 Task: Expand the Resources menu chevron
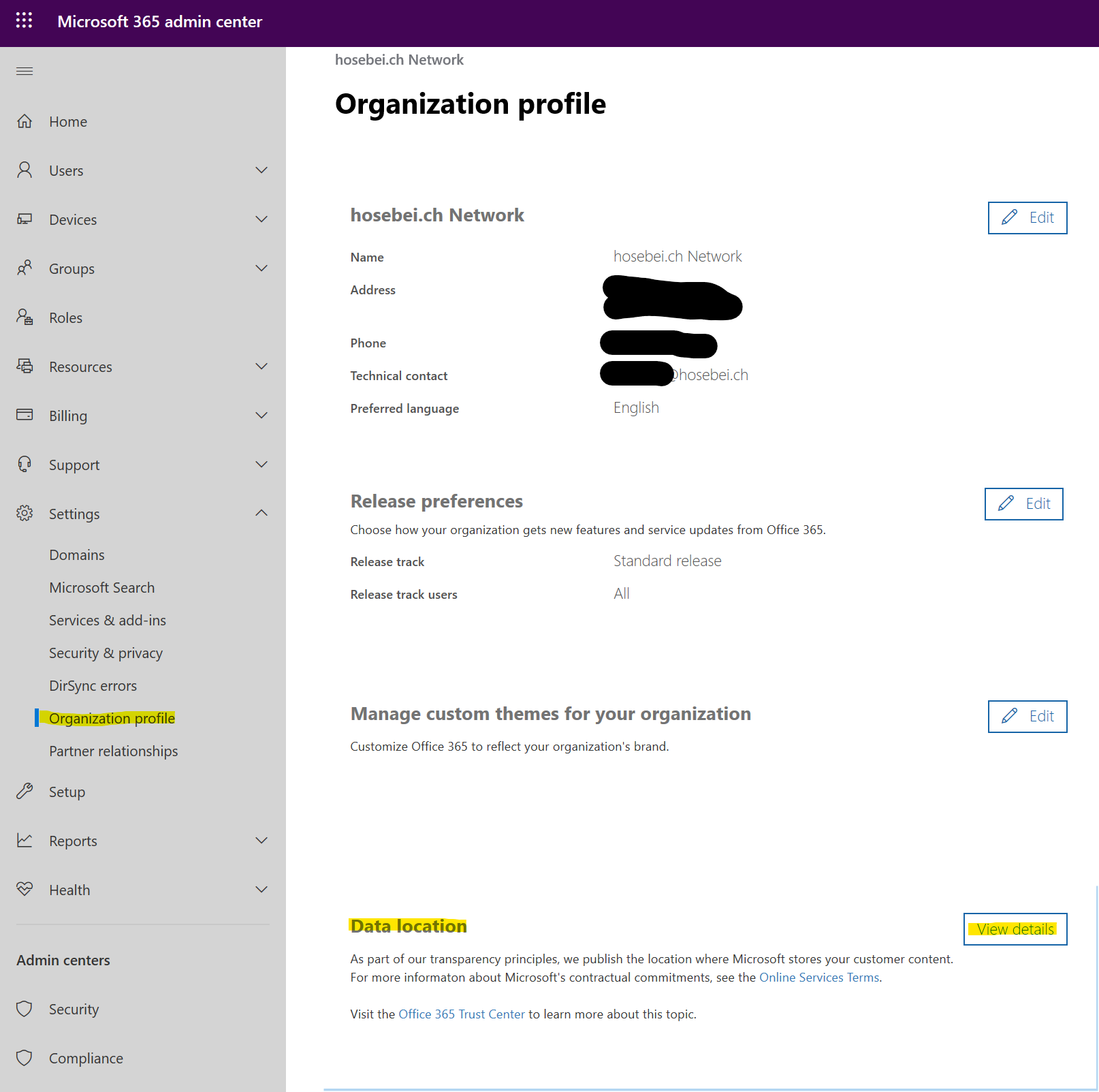click(x=261, y=366)
